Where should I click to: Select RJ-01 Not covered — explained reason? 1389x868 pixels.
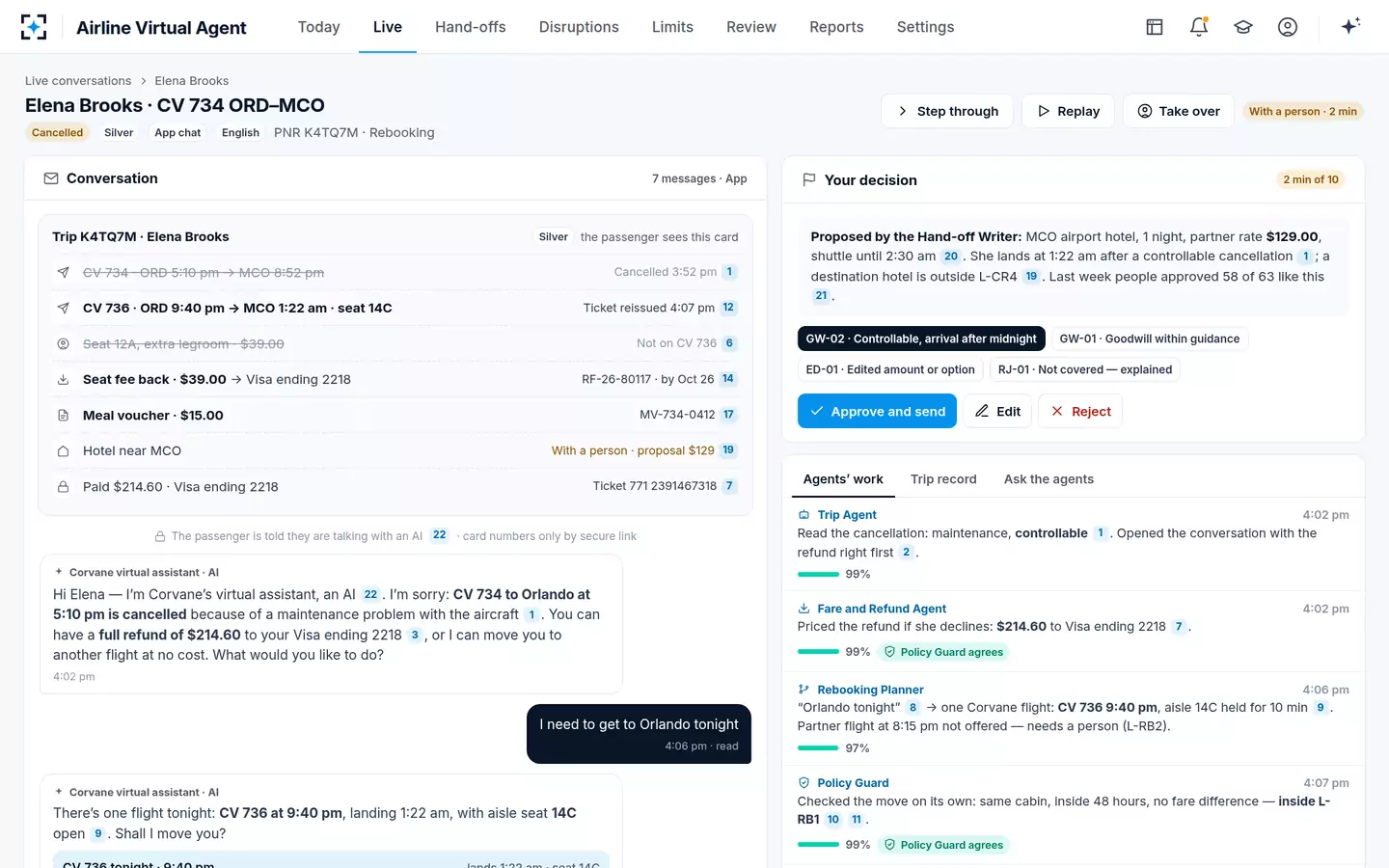click(1085, 369)
